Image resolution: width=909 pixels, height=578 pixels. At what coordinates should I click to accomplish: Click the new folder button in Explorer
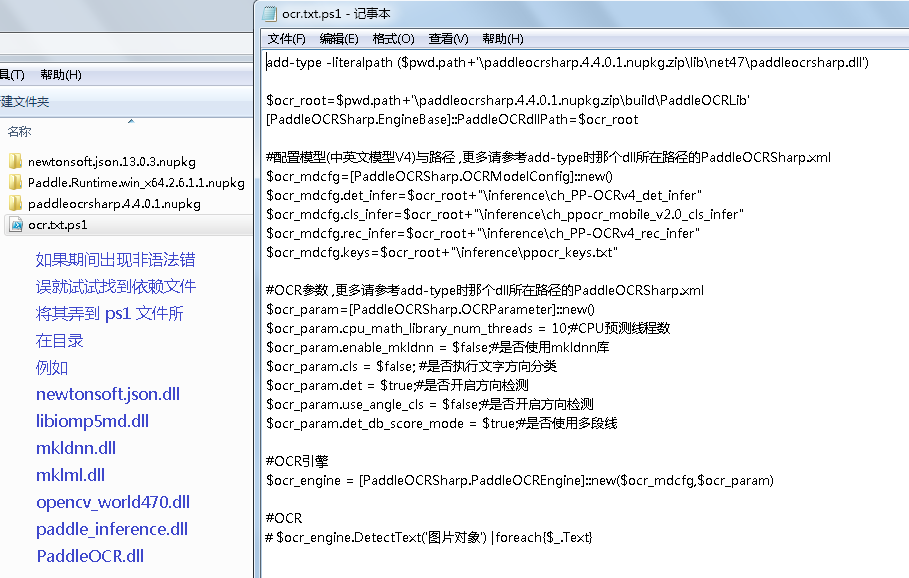(x=24, y=101)
